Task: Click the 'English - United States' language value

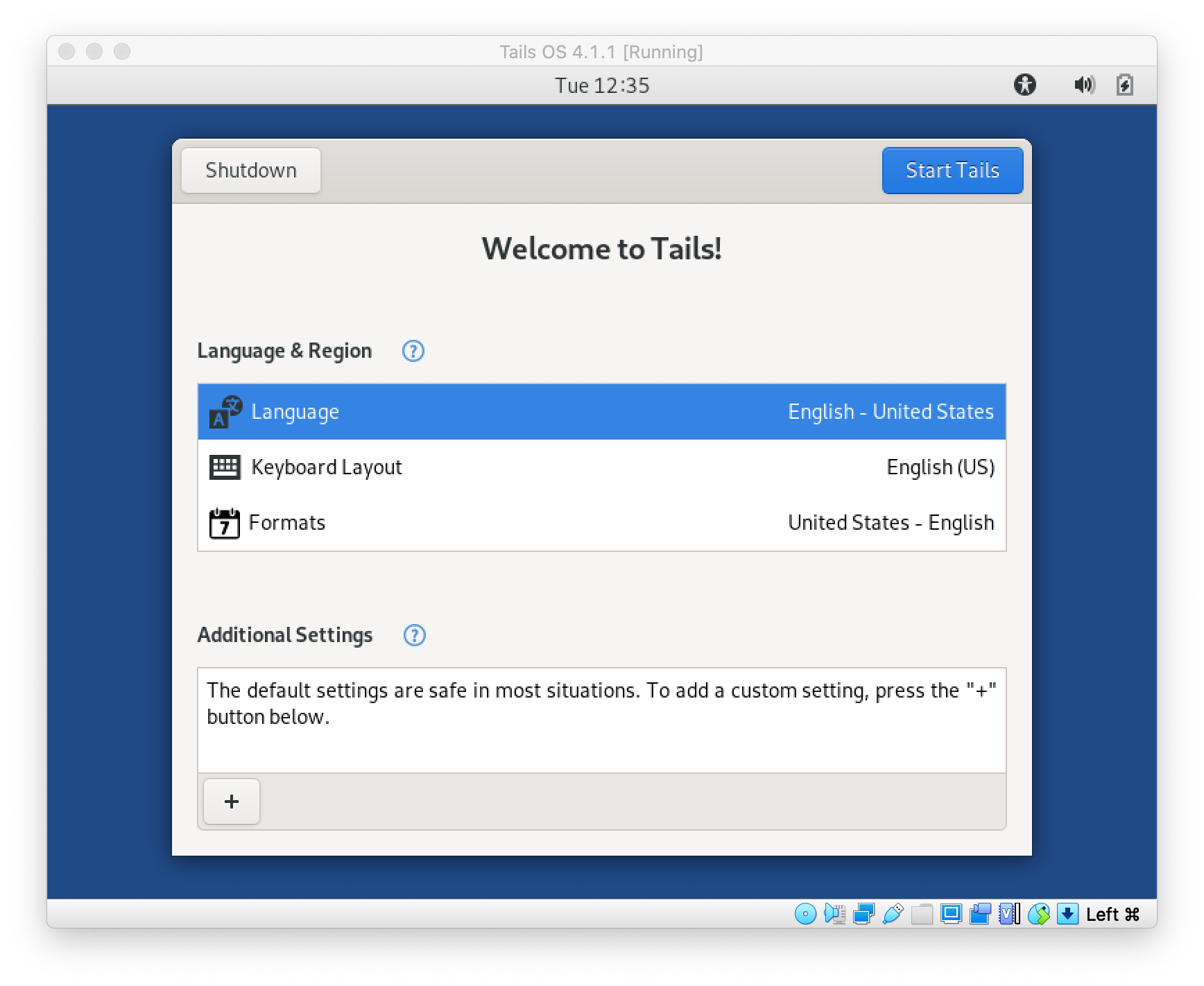Action: coord(891,412)
